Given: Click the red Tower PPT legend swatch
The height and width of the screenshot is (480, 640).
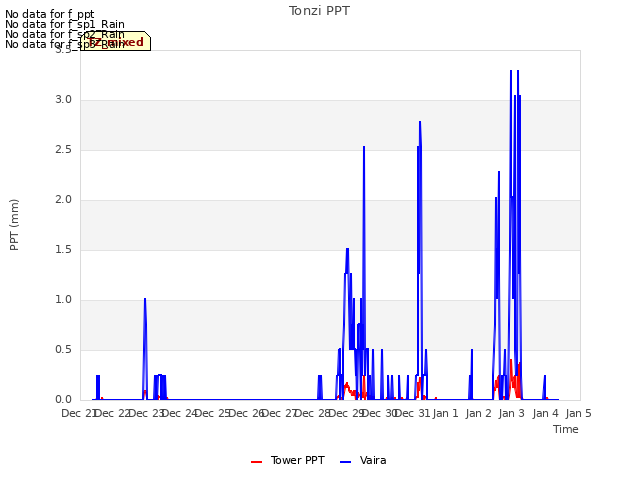Looking at the screenshot, I should (256, 462).
